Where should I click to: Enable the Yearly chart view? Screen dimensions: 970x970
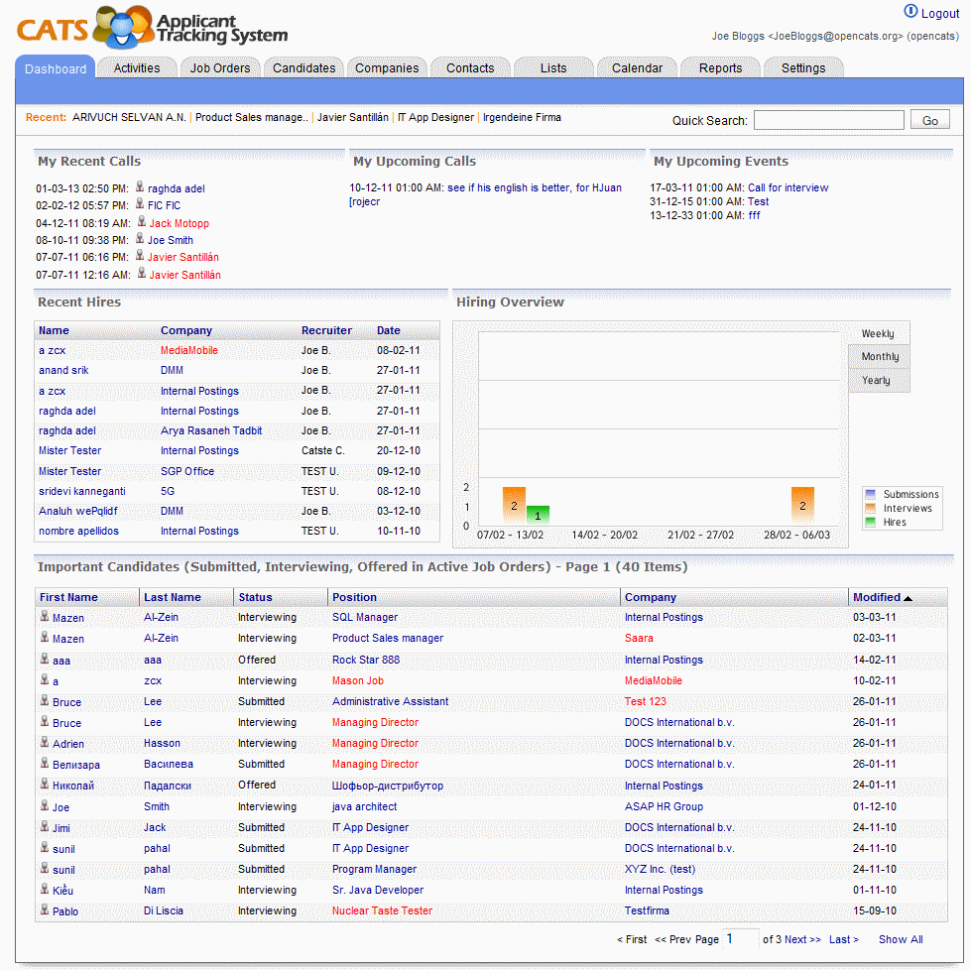878,379
